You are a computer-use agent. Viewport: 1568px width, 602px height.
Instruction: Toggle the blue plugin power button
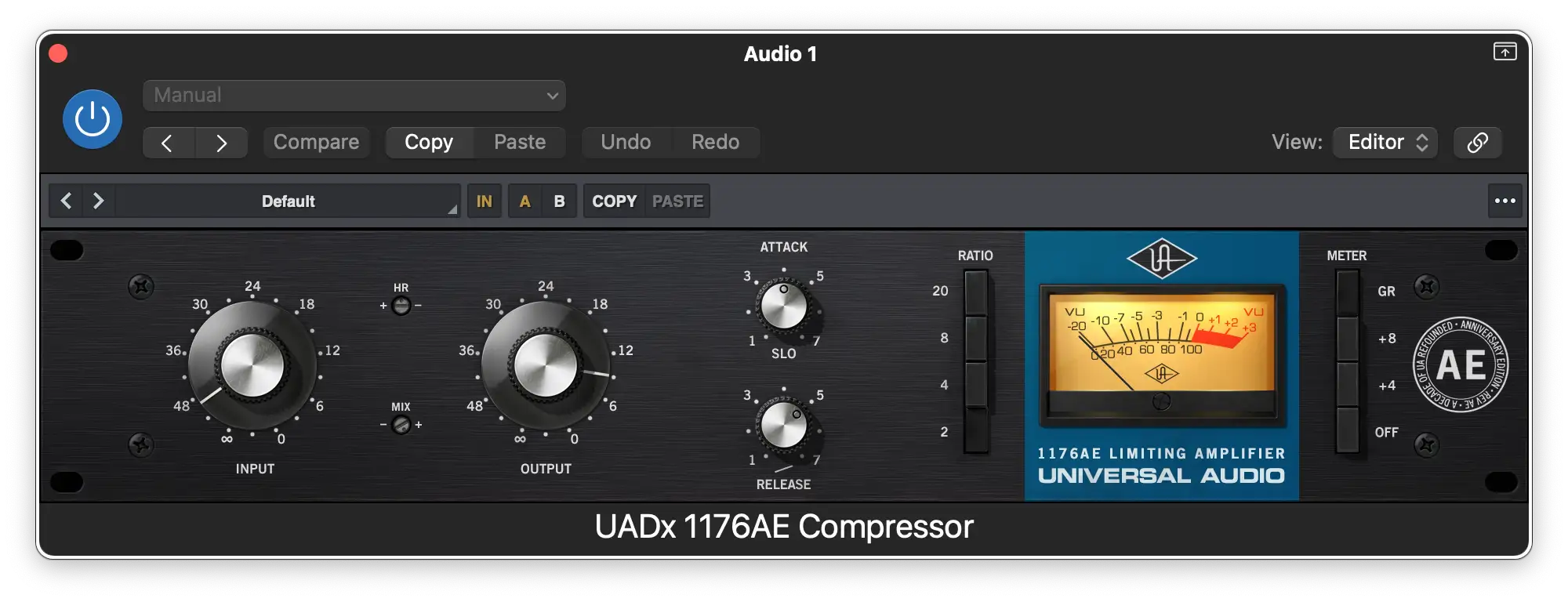coord(93,119)
